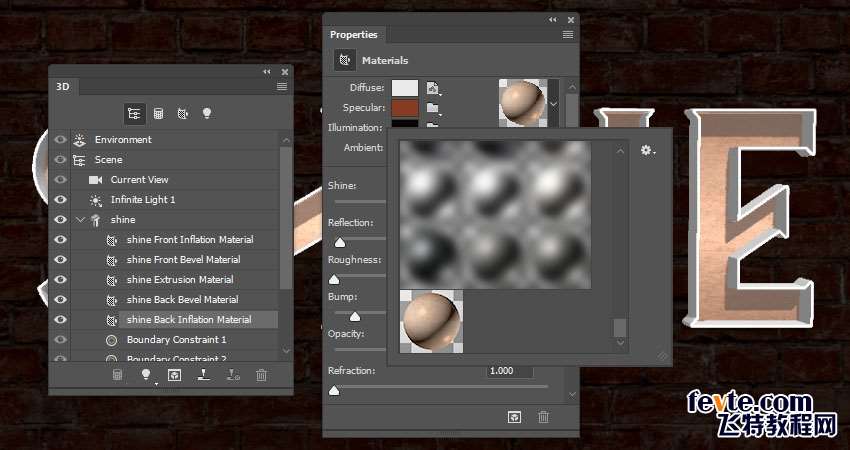
Task: Hide shine Back Bevel Material
Action: coord(60,300)
